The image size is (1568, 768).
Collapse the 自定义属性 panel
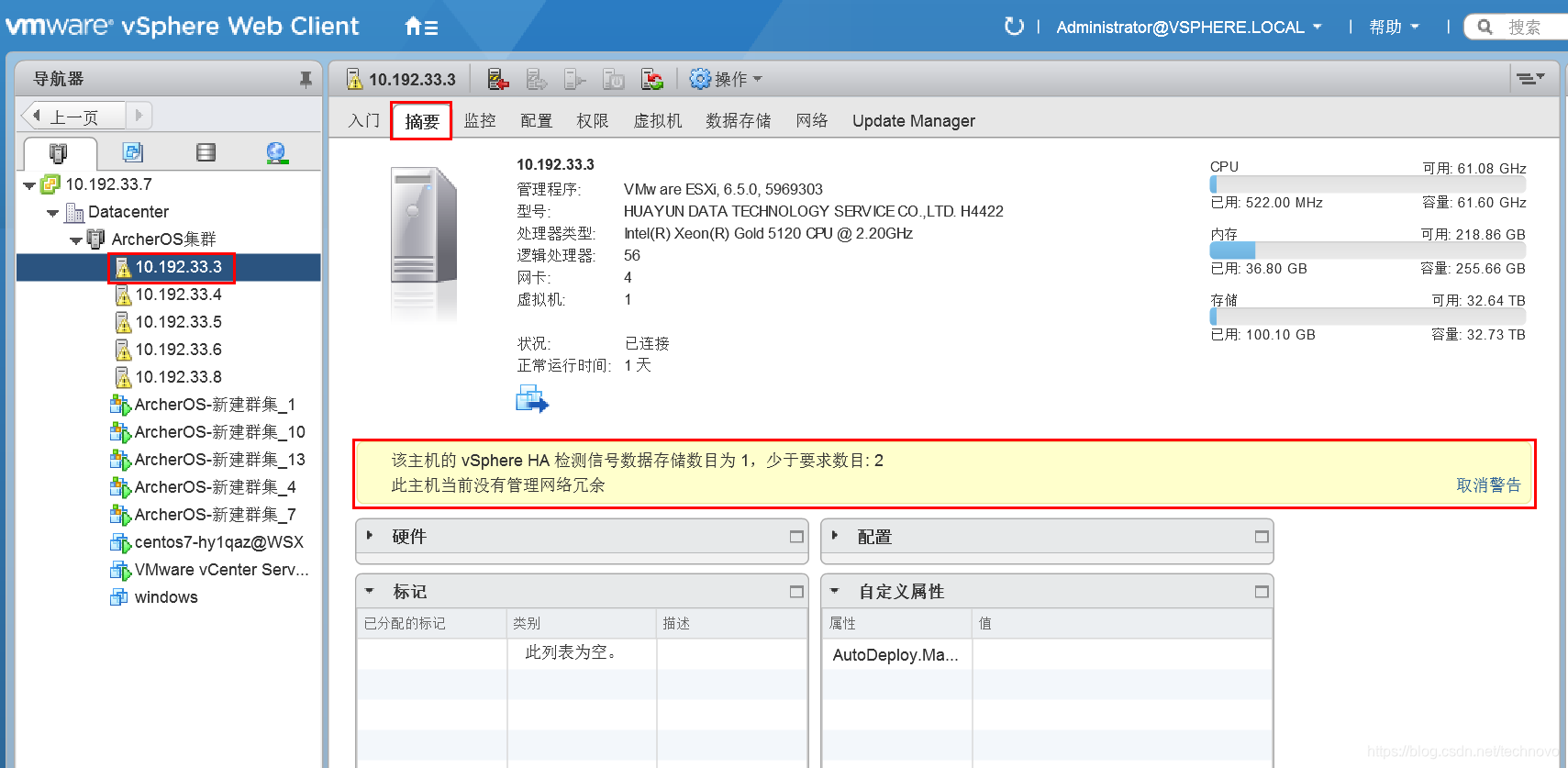[x=835, y=592]
